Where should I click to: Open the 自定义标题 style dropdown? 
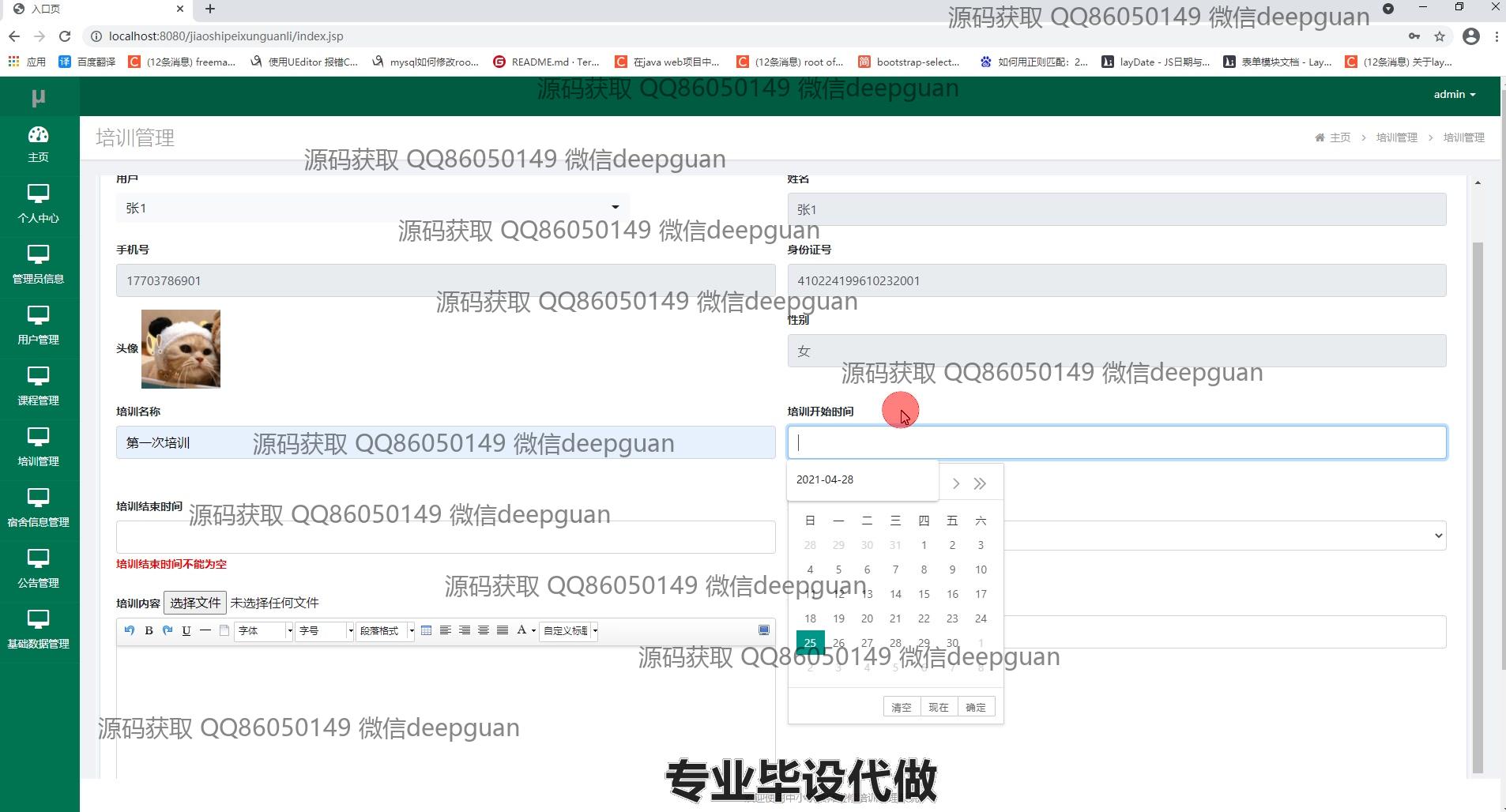pyautogui.click(x=567, y=630)
